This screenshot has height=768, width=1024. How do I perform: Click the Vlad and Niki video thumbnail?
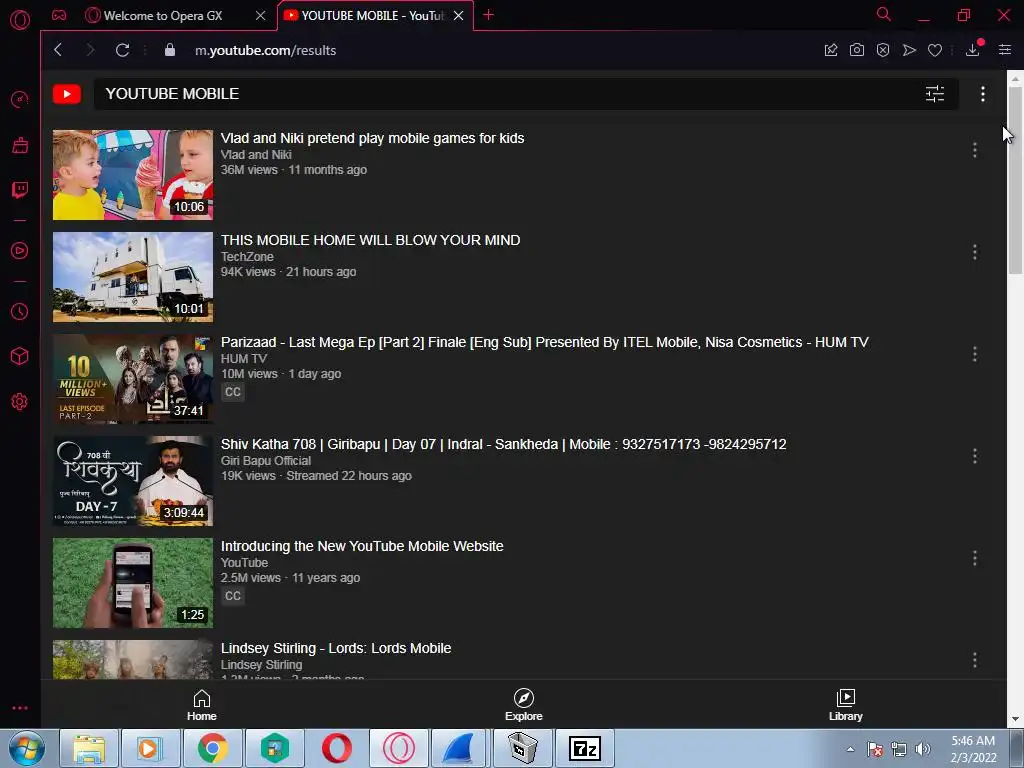coord(133,174)
